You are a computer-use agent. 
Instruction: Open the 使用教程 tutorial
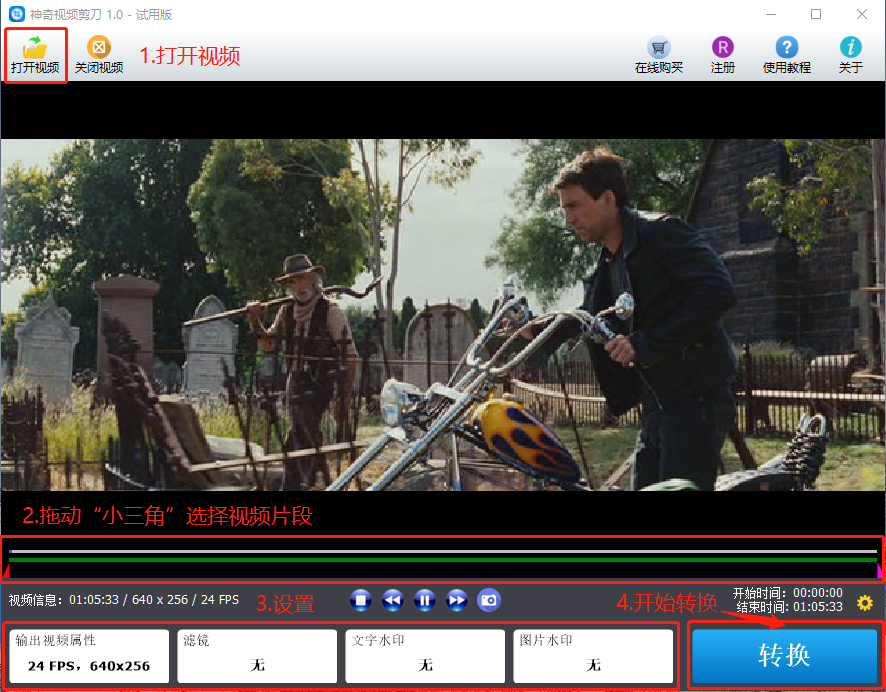pyautogui.click(x=787, y=55)
